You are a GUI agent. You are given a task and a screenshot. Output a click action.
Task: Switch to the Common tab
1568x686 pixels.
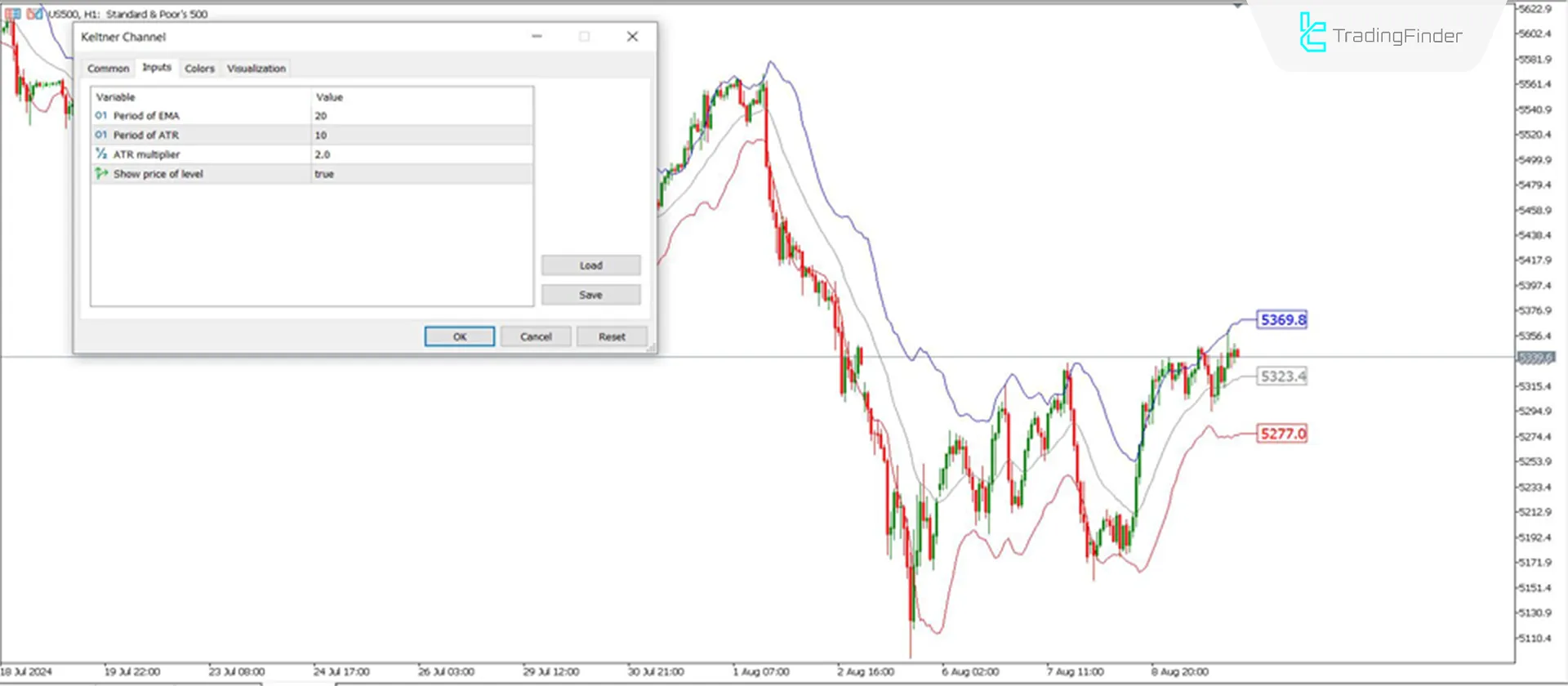click(x=108, y=69)
